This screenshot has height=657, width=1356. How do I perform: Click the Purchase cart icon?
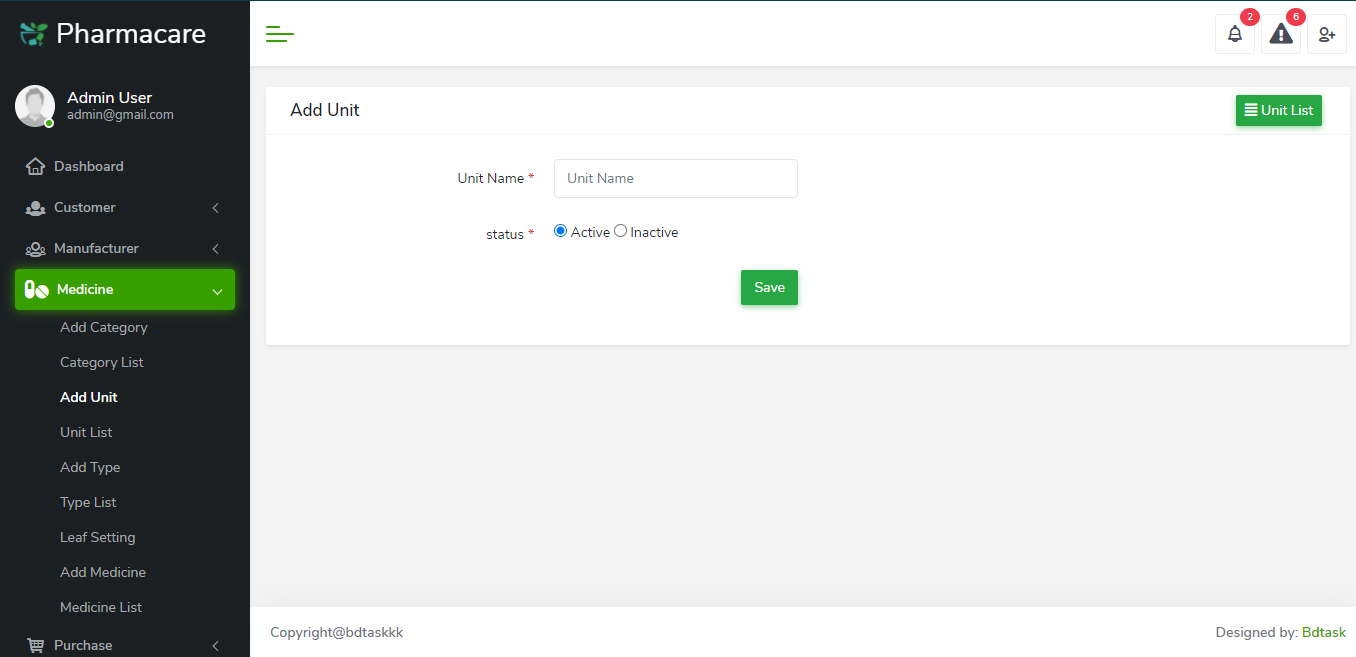(x=35, y=645)
